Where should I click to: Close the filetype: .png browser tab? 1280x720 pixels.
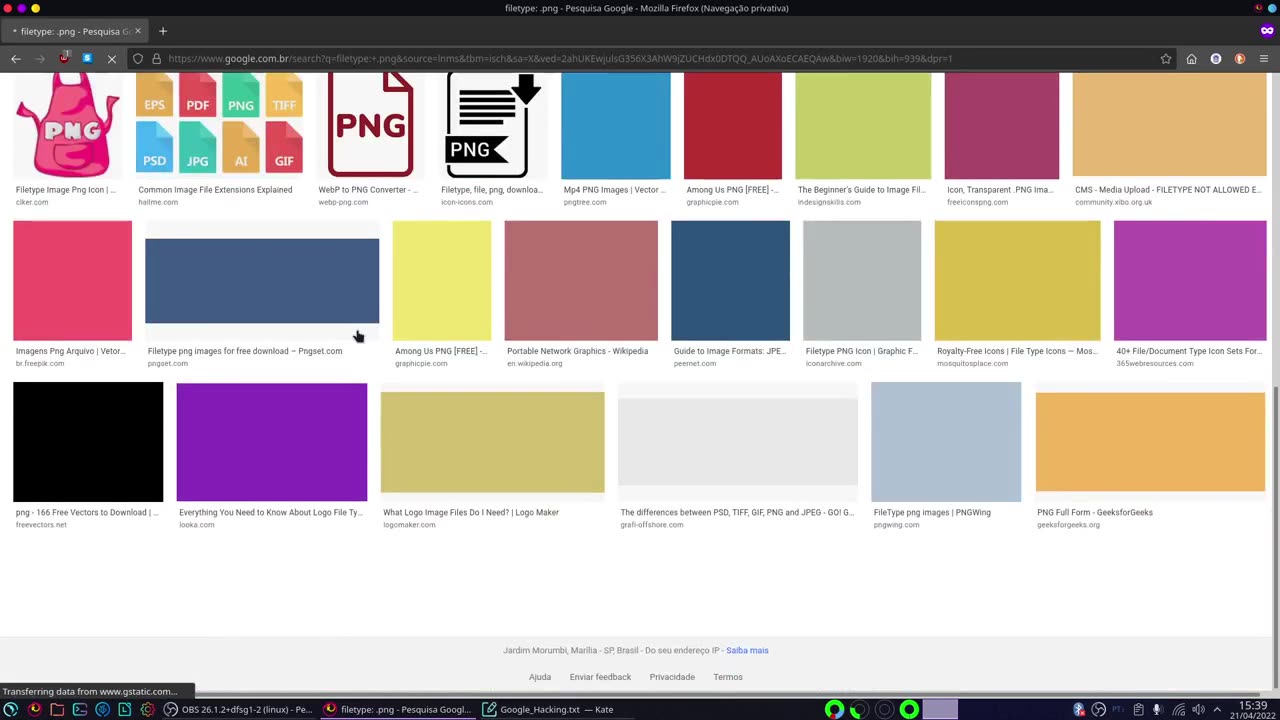(138, 31)
